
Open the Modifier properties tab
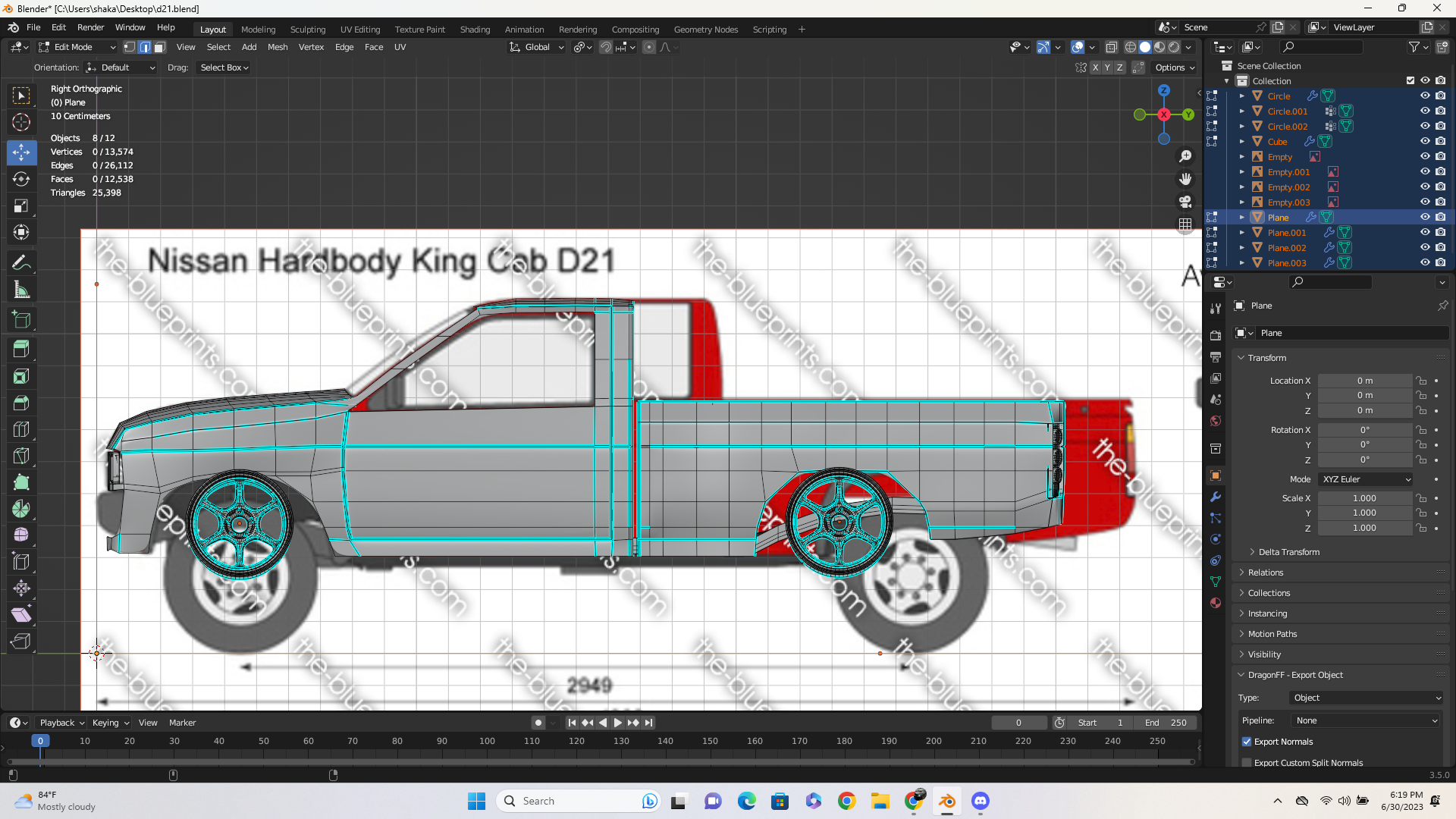1216,497
